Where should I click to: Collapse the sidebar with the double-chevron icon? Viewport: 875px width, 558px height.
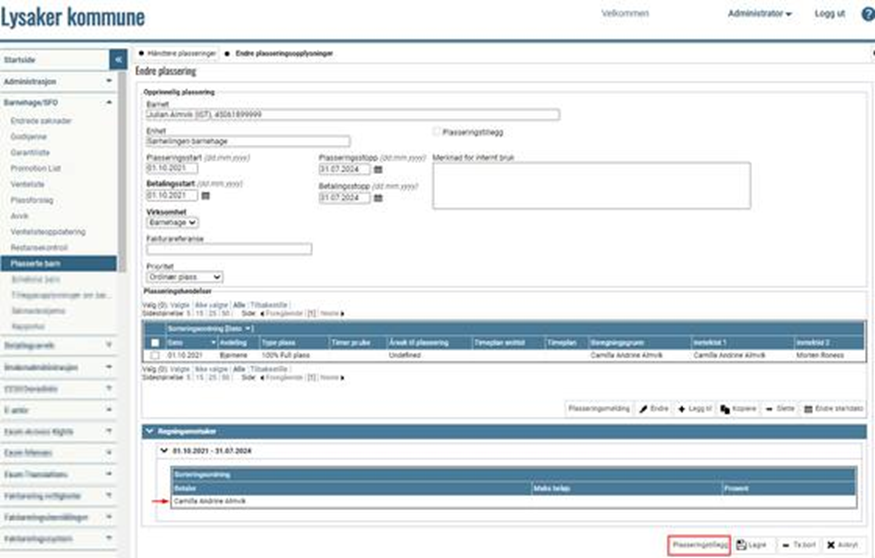[118, 60]
